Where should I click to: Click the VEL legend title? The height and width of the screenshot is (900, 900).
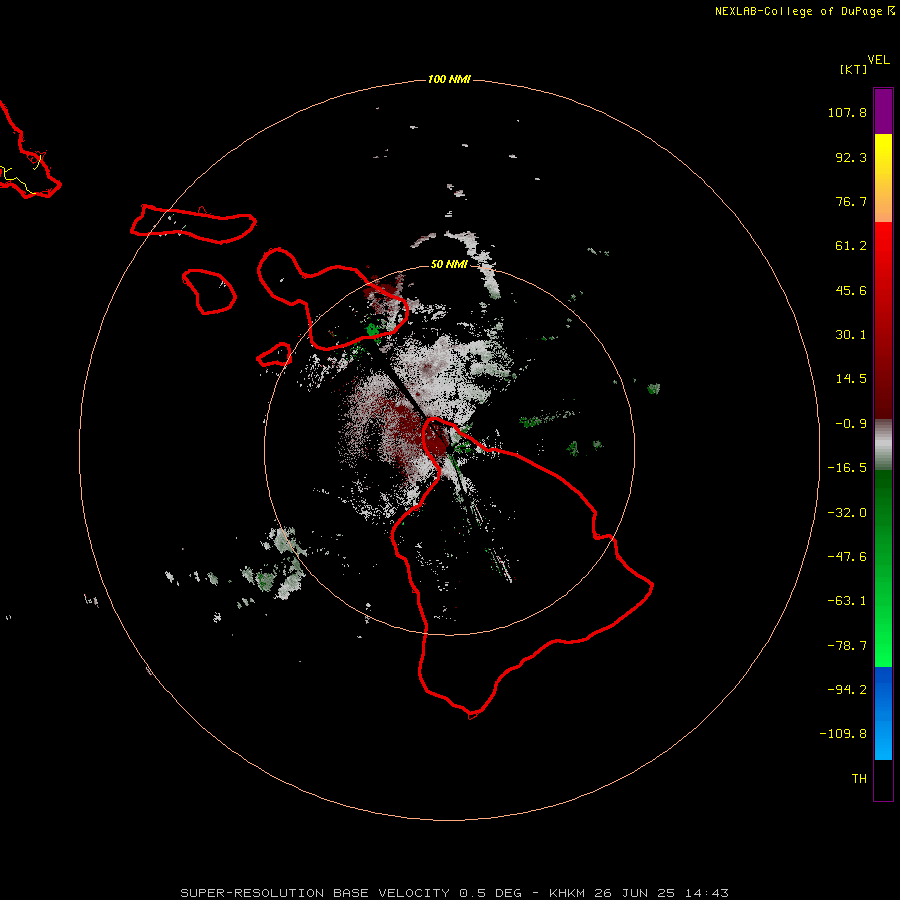tap(878, 60)
